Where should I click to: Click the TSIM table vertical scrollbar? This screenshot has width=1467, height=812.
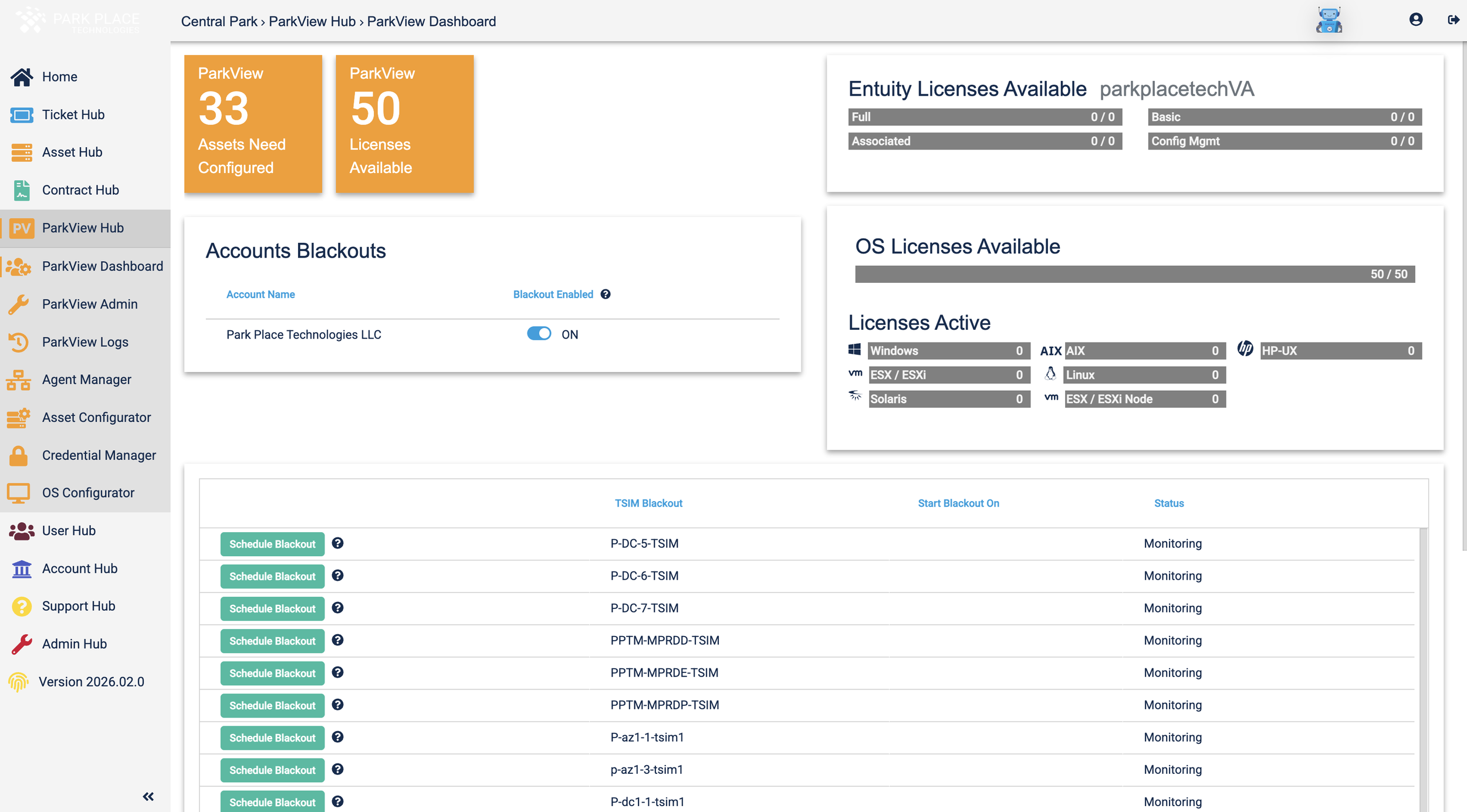tap(1422, 669)
